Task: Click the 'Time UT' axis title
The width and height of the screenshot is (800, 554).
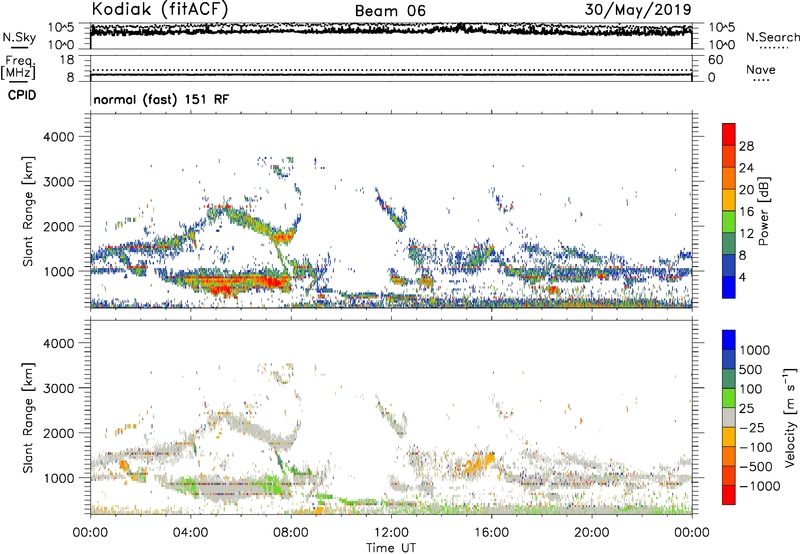Action: click(x=391, y=548)
